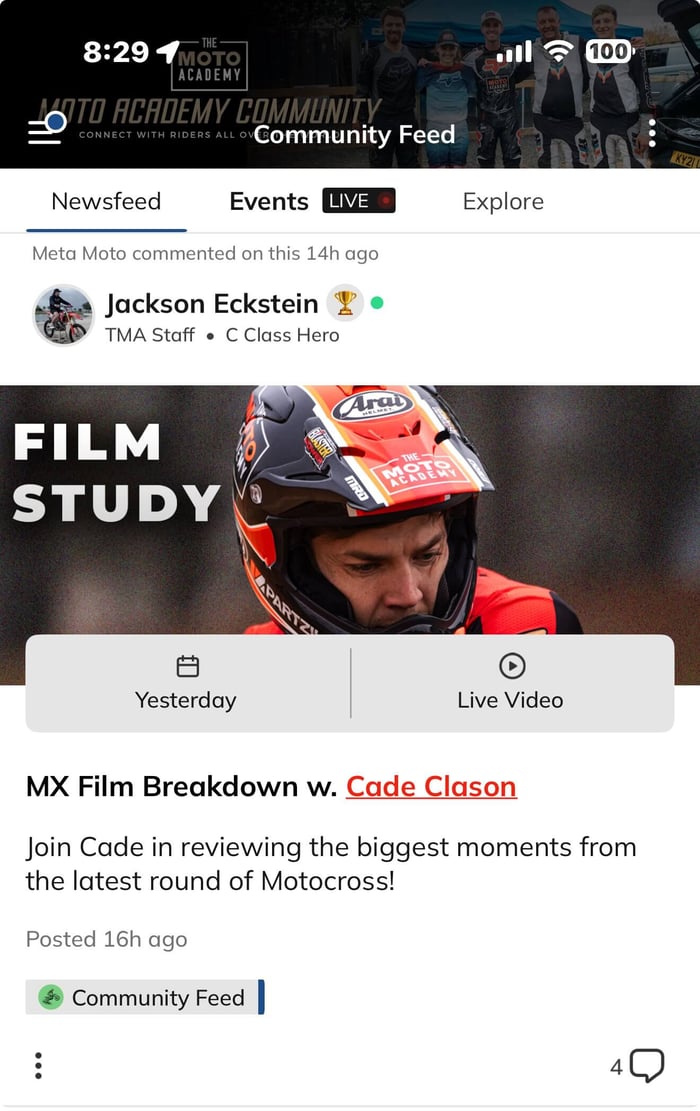Screen dimensions: 700x1111
Task: Open the Explore tab
Action: pos(503,202)
